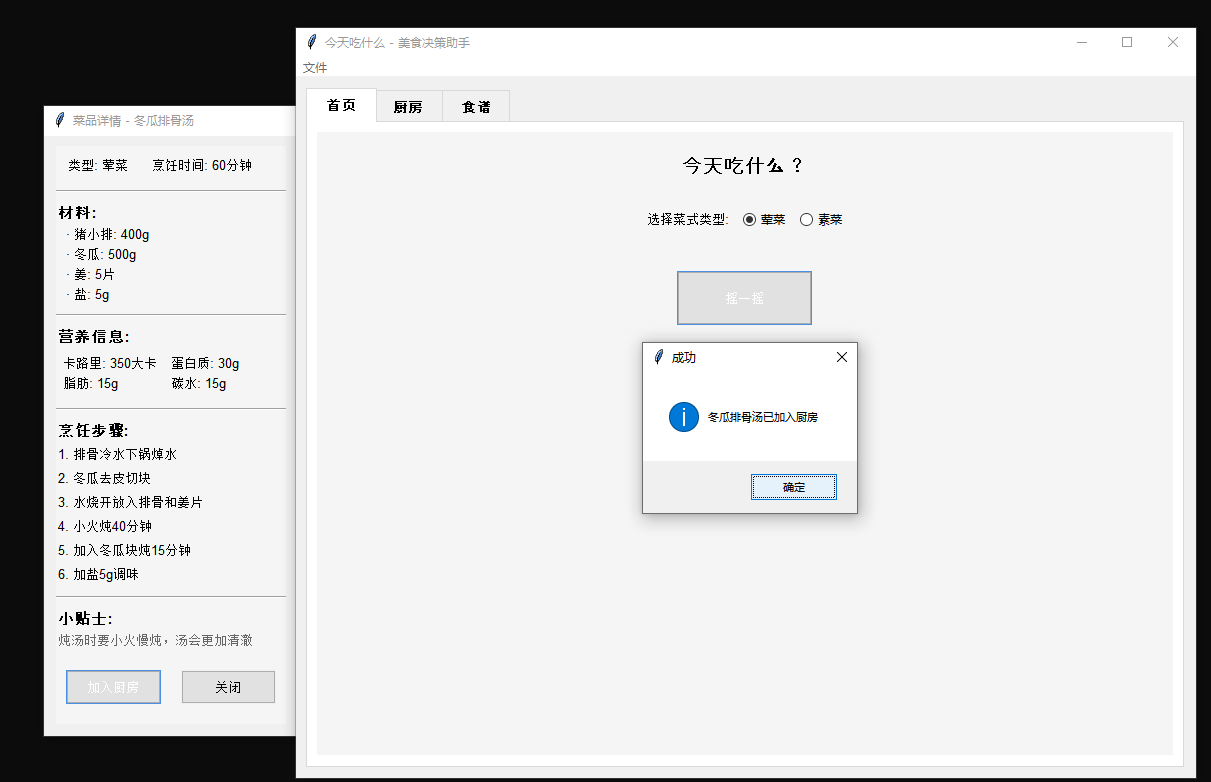
Task: Close the 今天吃什么 main window
Action: (x=1173, y=42)
